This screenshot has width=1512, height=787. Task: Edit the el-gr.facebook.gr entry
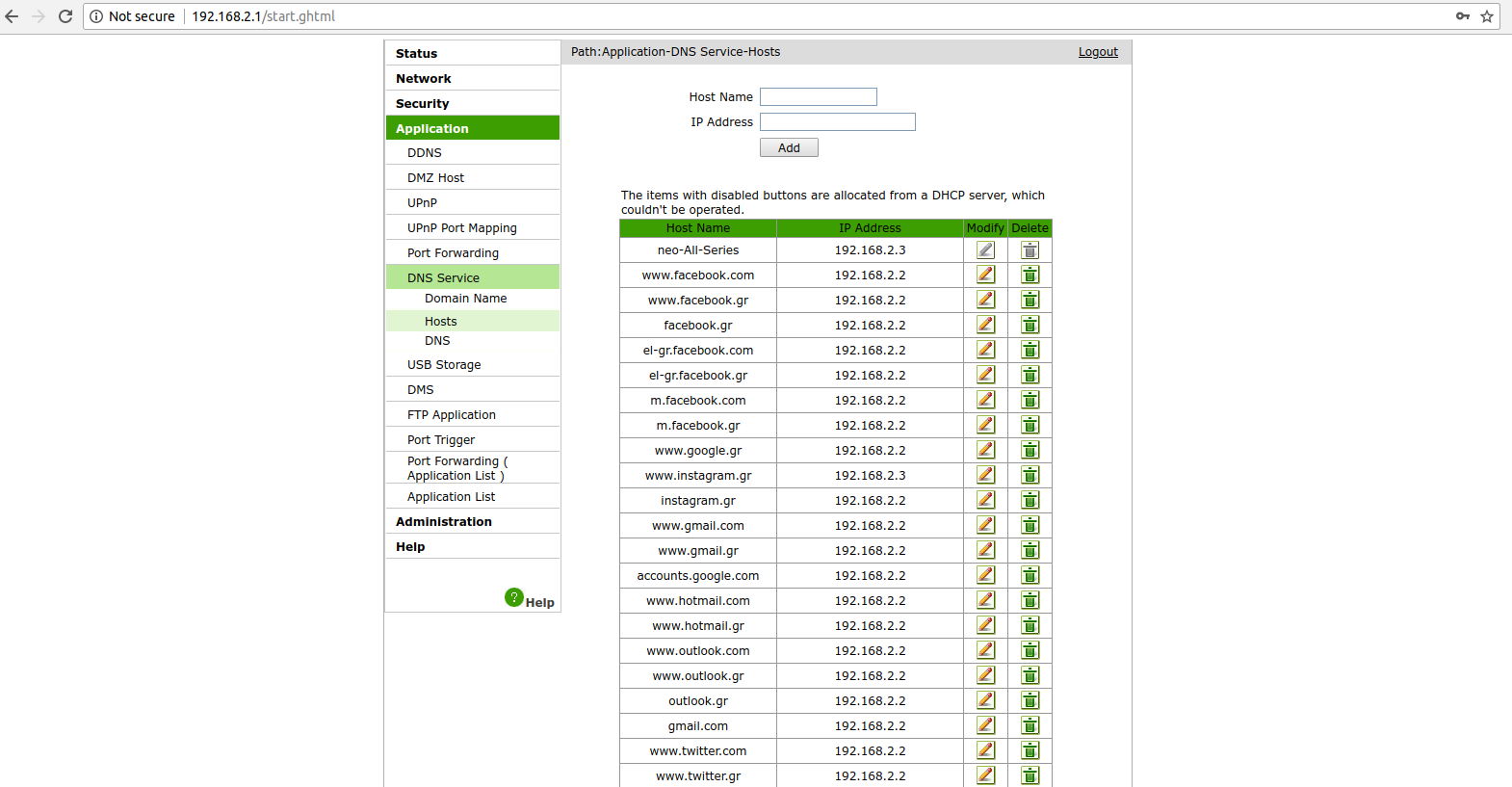tap(985, 375)
